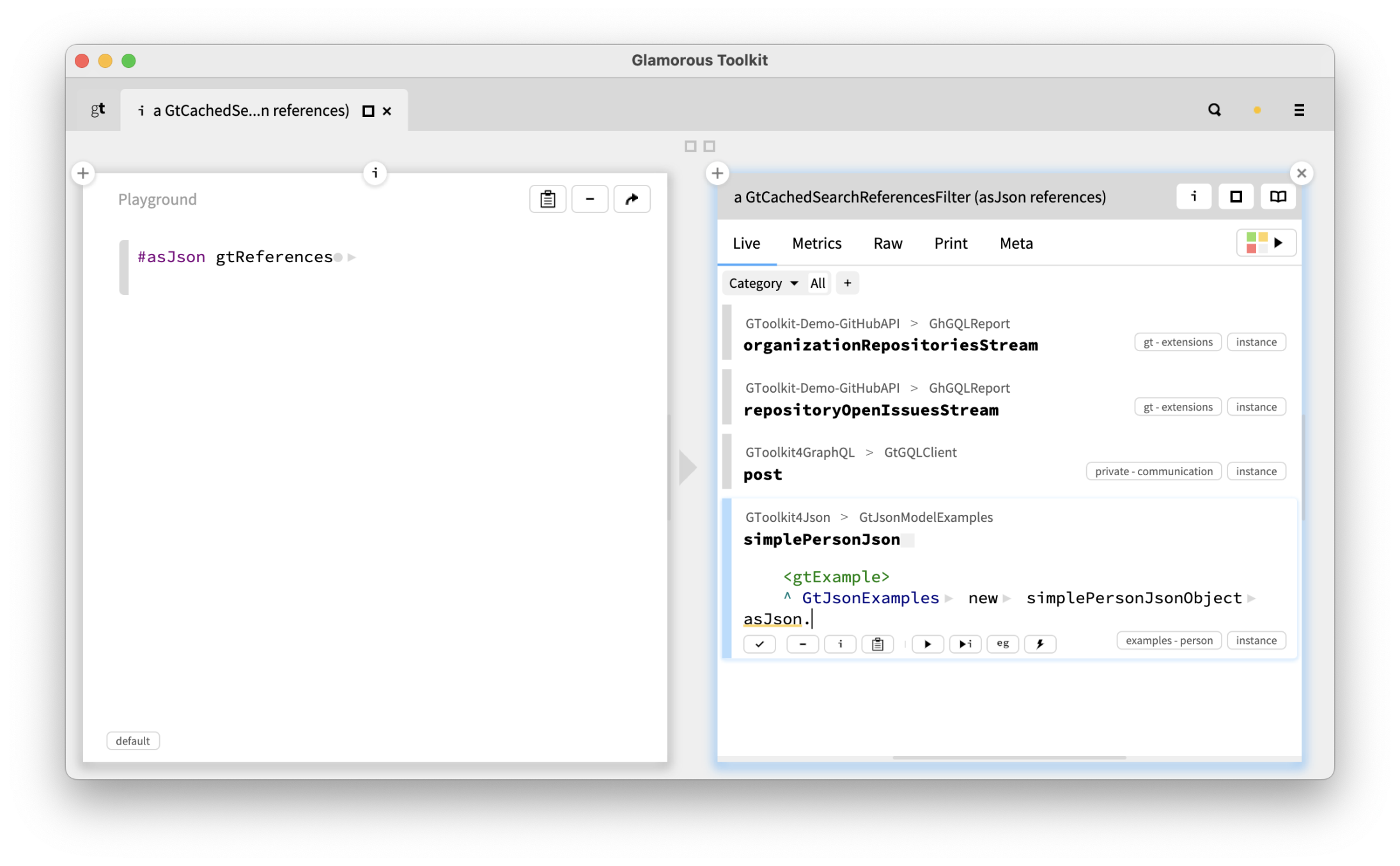Viewport: 1400px width, 866px height.
Task: Click the examples - person tag
Action: [1169, 640]
